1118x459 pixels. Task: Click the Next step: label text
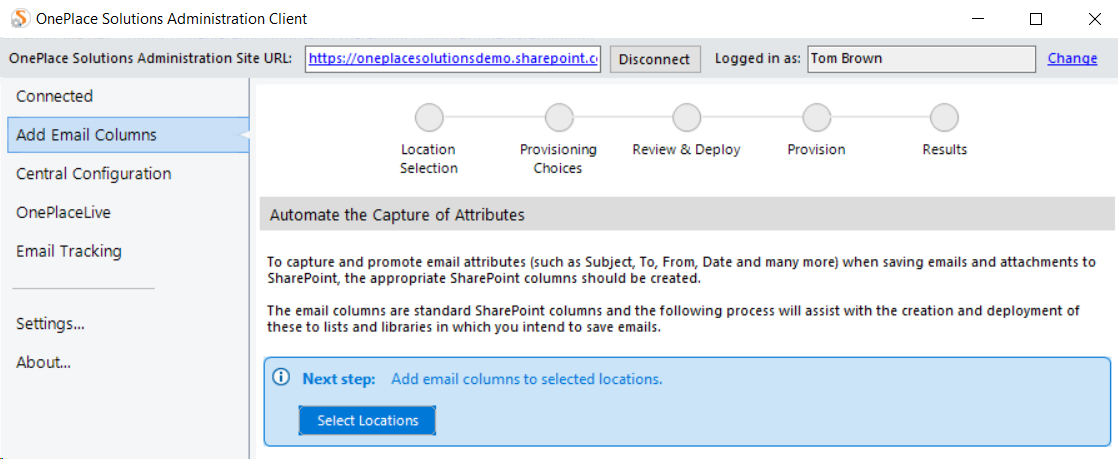pyautogui.click(x=339, y=379)
